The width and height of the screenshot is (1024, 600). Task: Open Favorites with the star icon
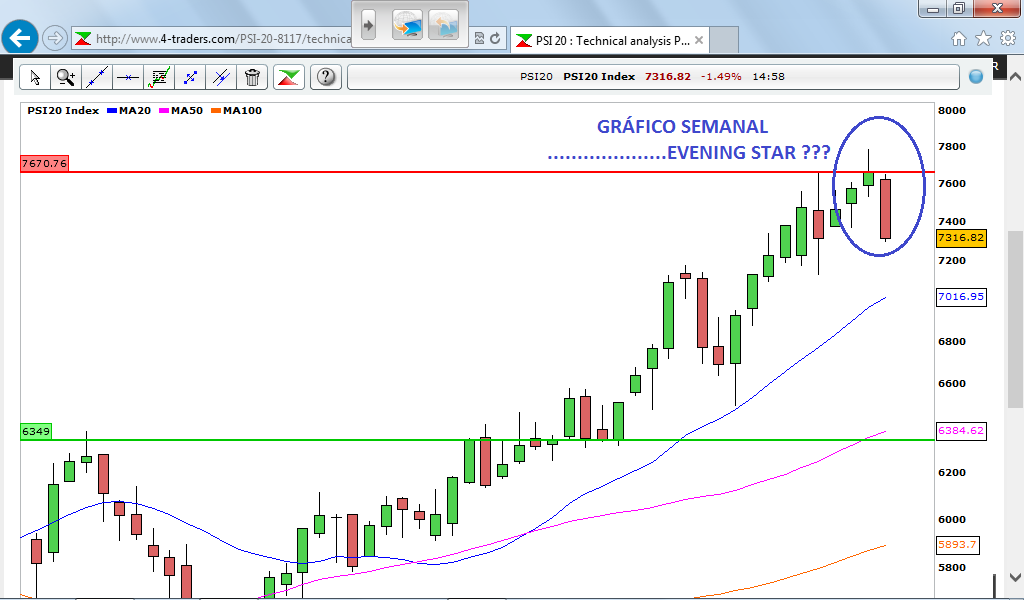[983, 39]
